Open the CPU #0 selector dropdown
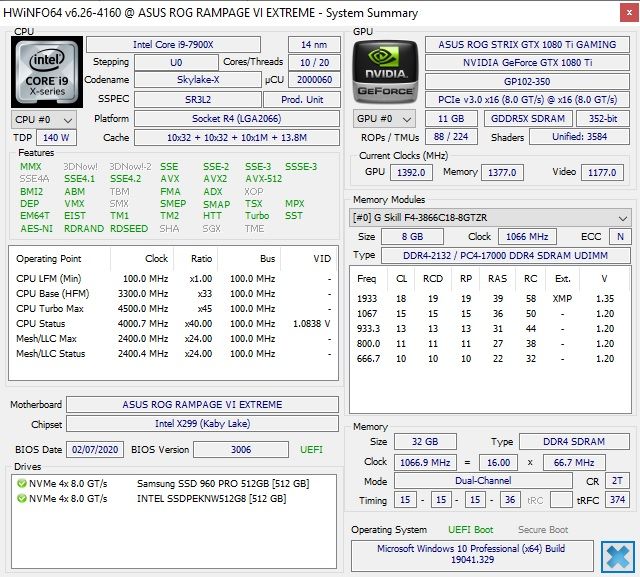 44,120
